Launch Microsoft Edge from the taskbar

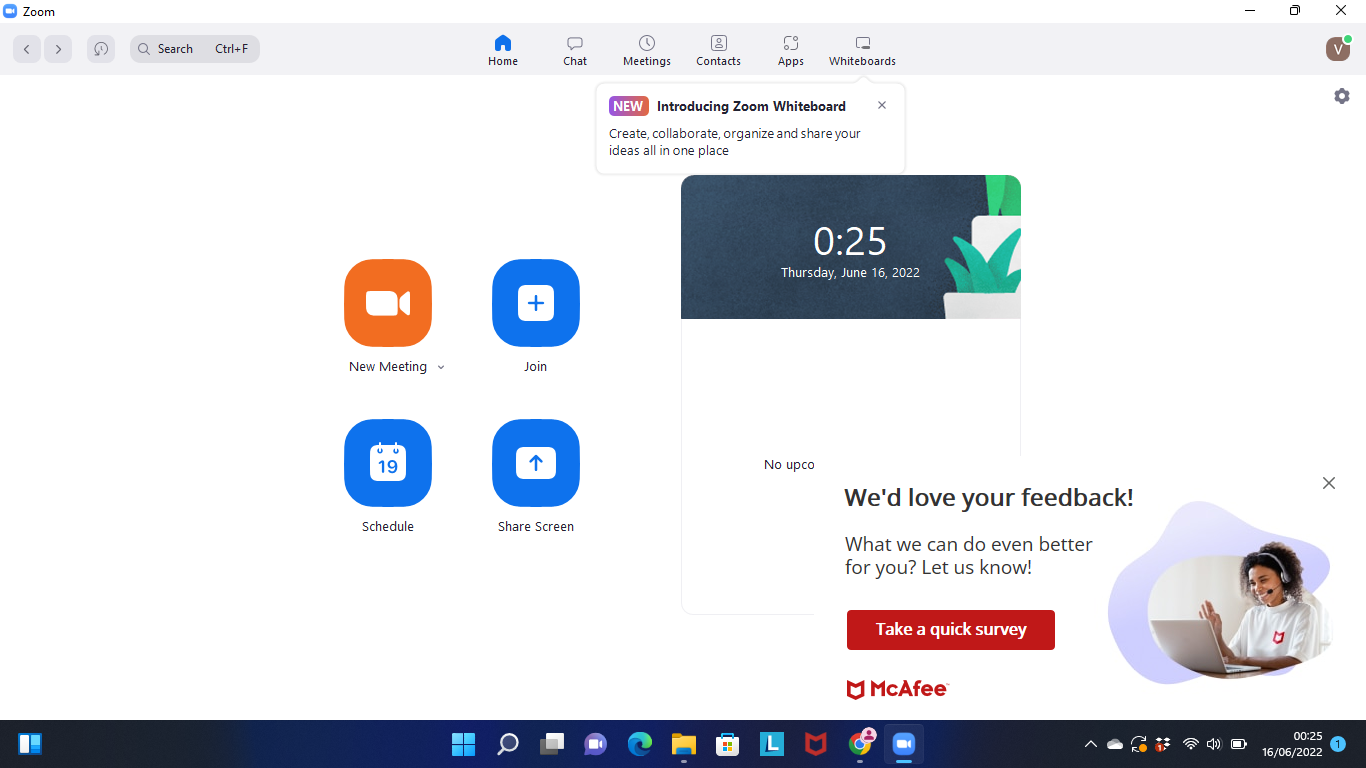640,744
